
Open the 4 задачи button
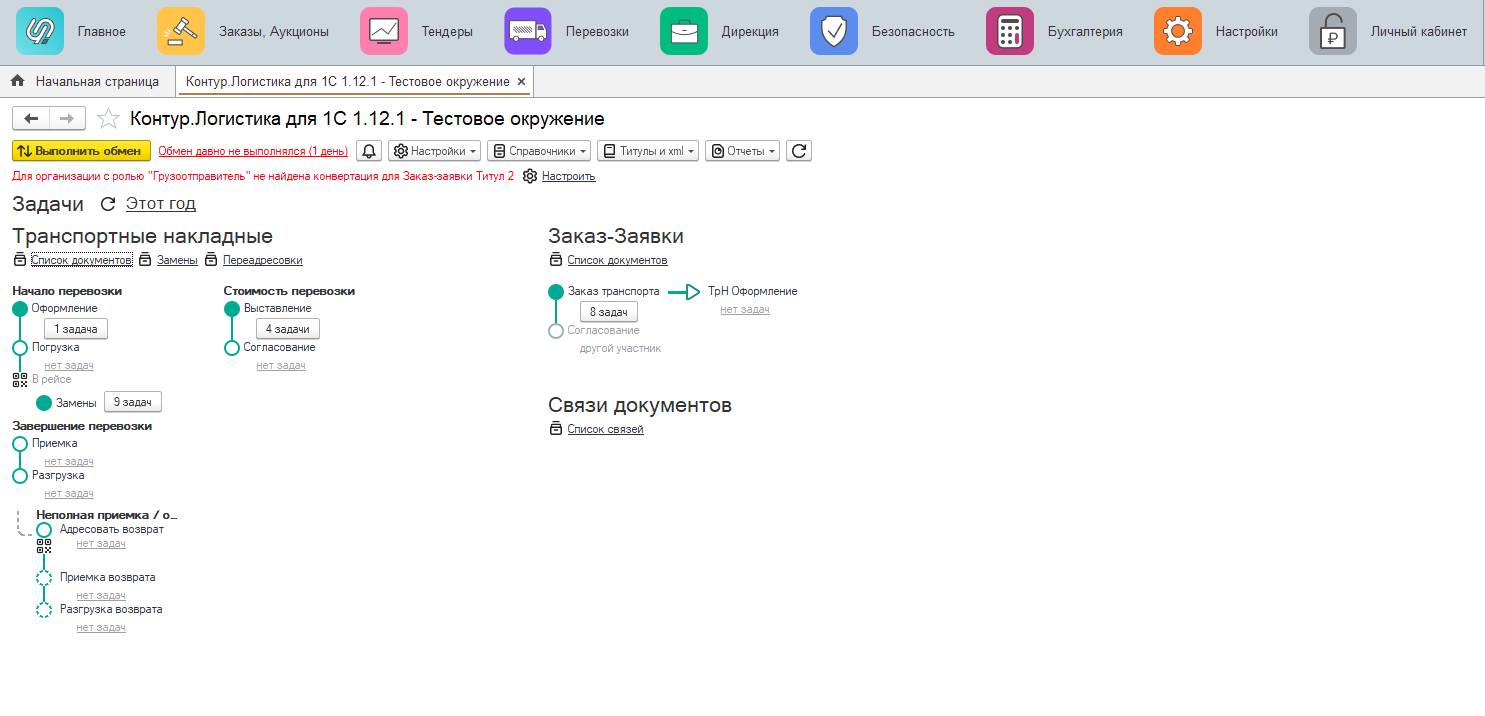288,329
